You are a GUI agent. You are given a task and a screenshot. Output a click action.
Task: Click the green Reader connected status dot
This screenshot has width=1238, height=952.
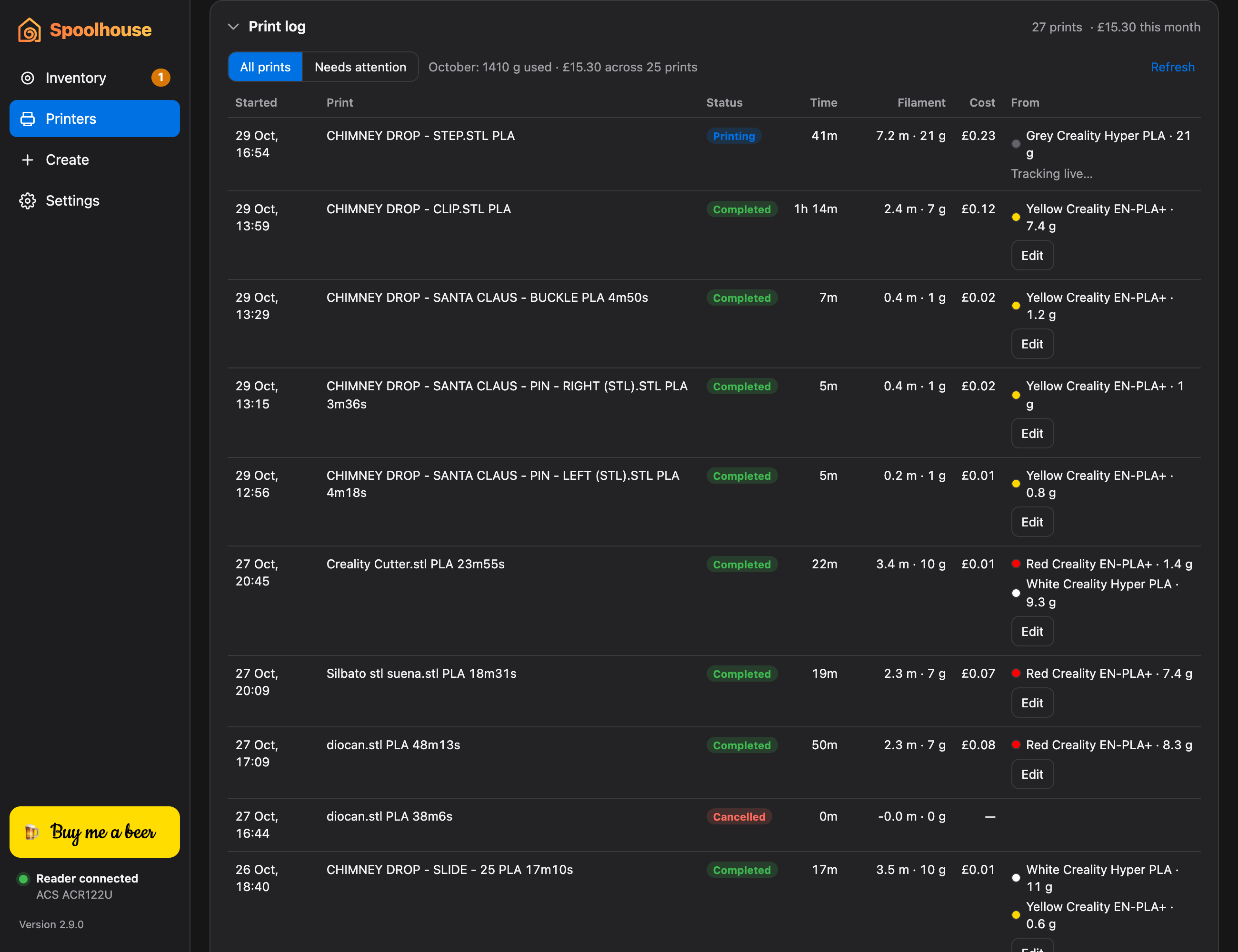(x=23, y=879)
